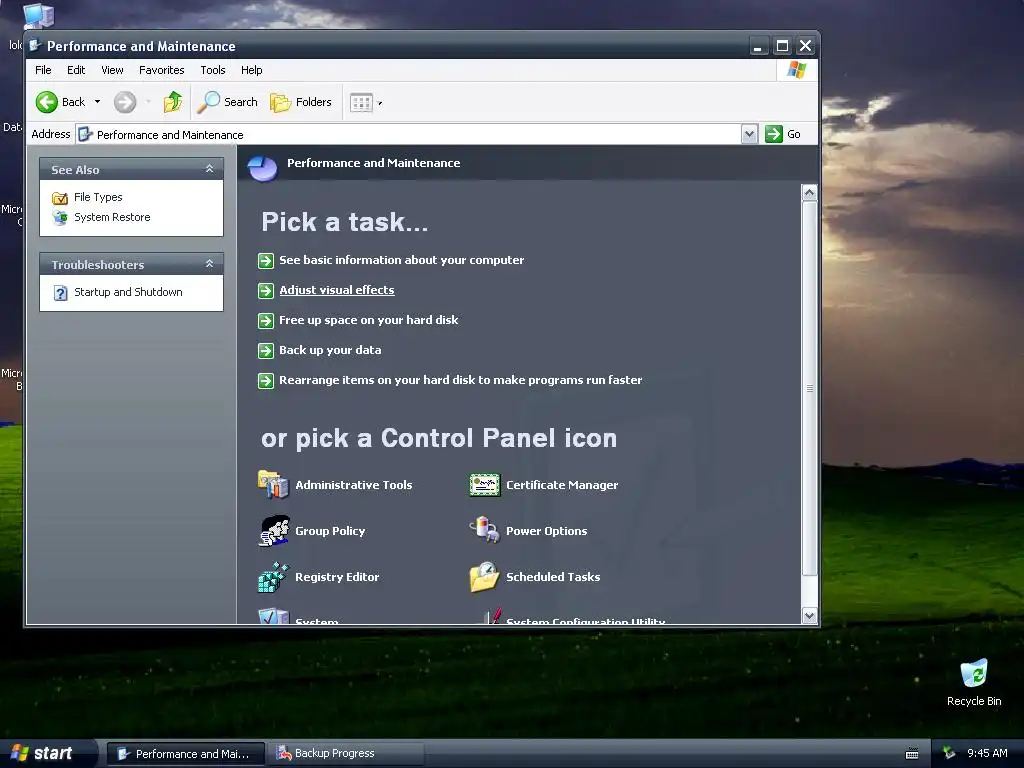Collapse the Troubleshooters panel

[x=210, y=264]
